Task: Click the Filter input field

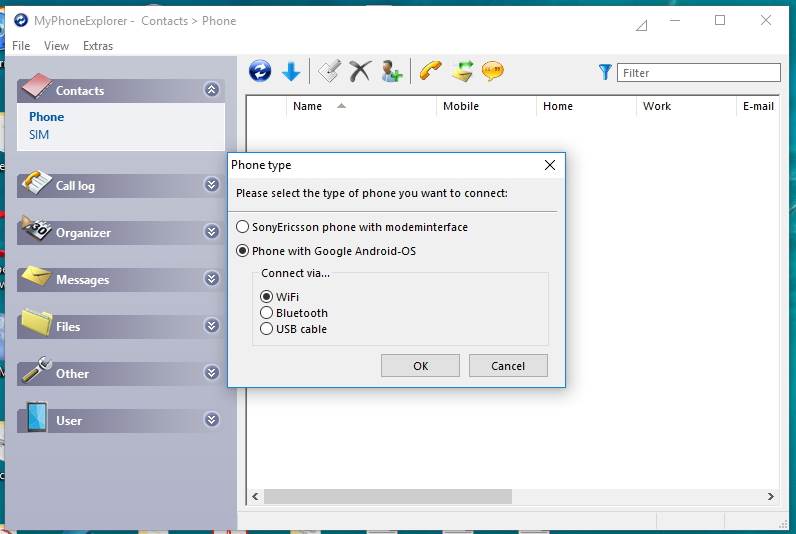Action: click(x=699, y=73)
